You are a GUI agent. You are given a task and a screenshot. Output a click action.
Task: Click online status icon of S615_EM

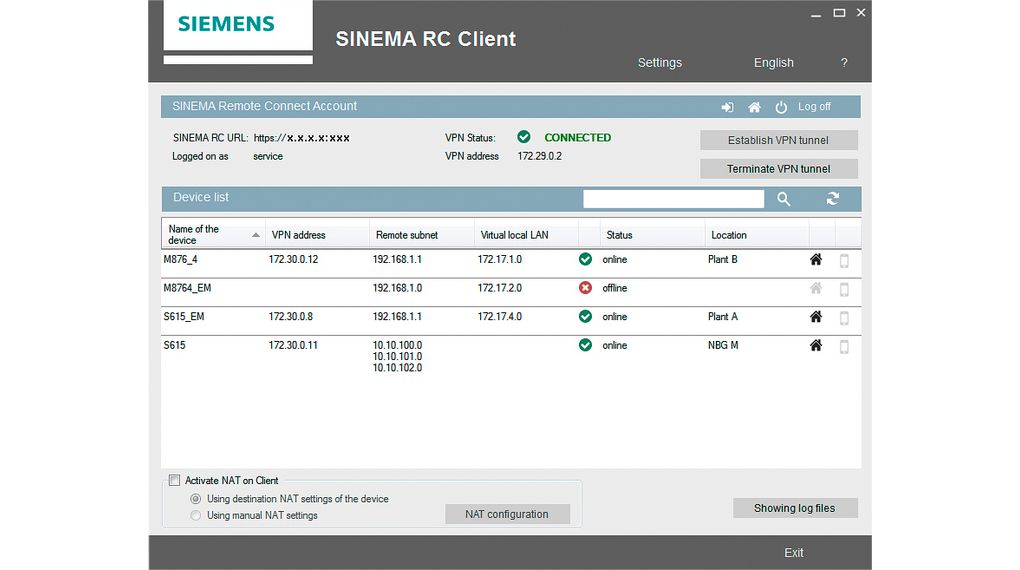585,316
